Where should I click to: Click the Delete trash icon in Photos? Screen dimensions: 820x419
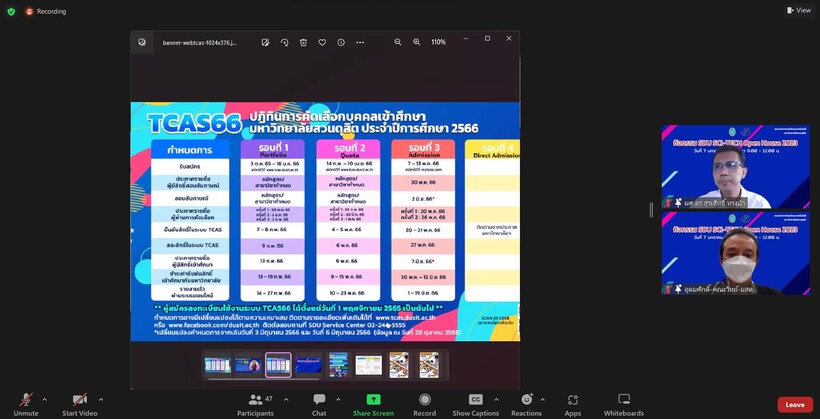click(x=303, y=42)
